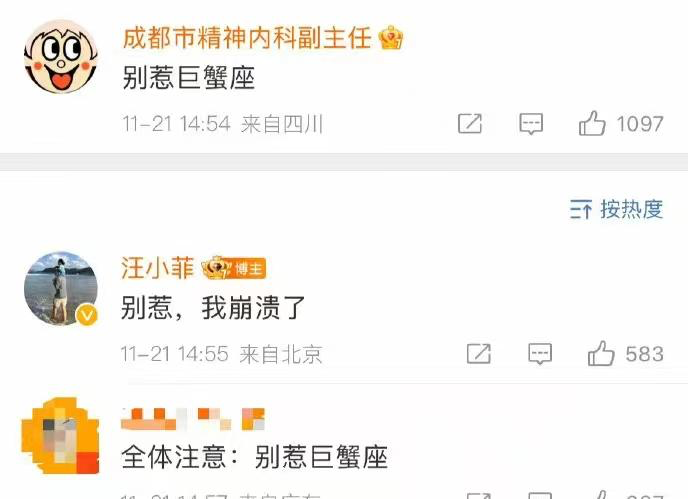Click the crown badge beside 成都市精神内科副主任
Screen dimensions: 688x499
tap(391, 37)
